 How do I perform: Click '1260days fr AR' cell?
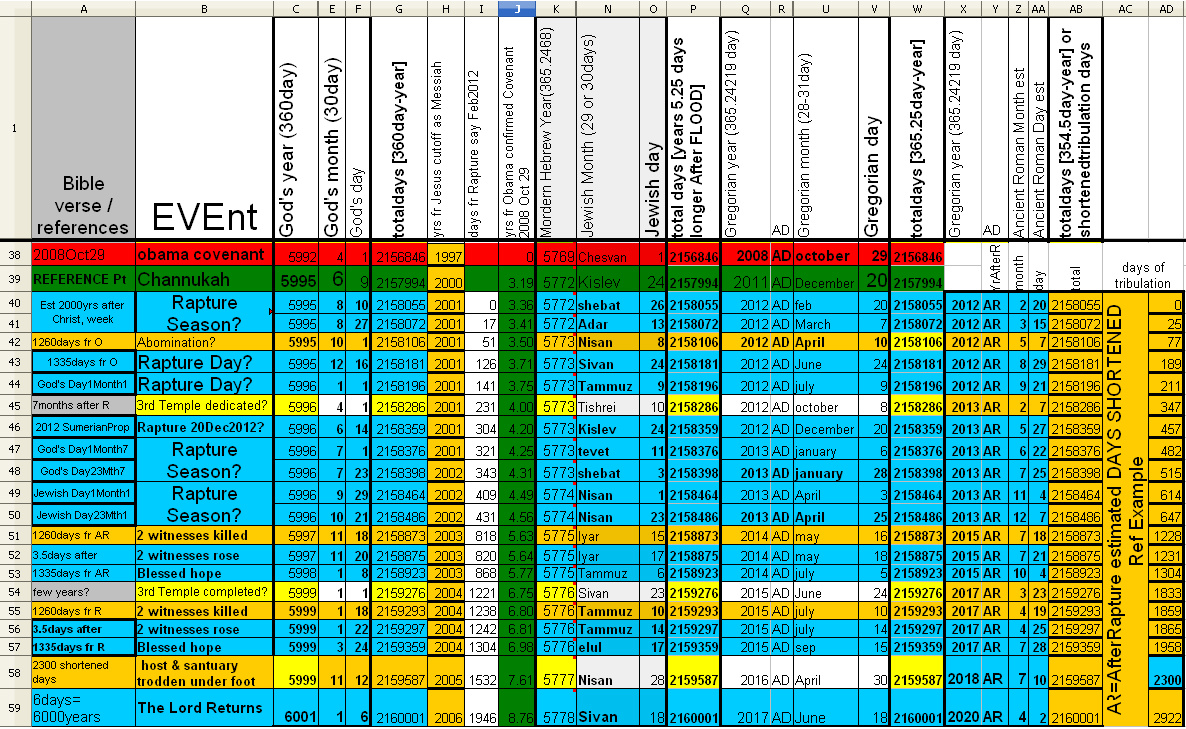click(83, 536)
